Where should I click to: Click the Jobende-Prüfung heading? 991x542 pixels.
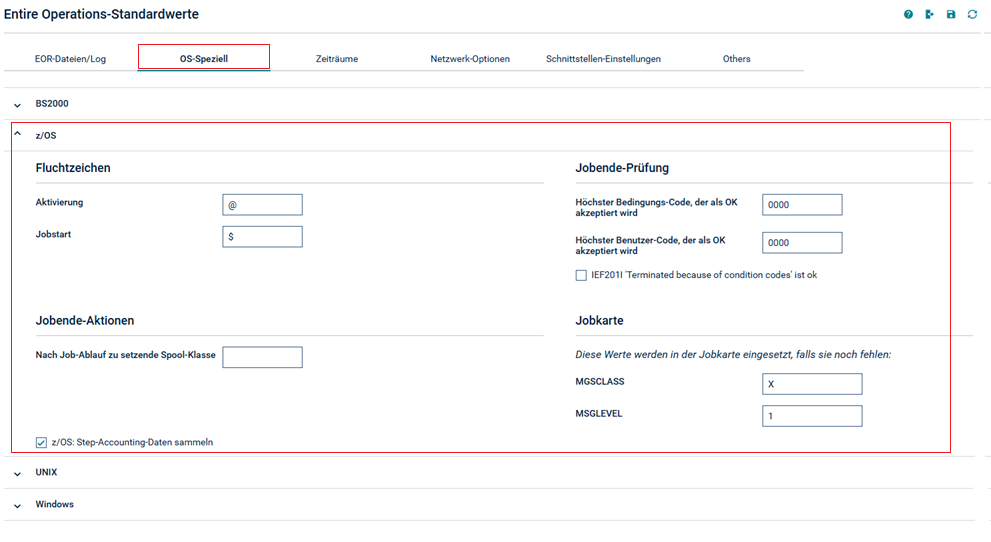click(622, 168)
